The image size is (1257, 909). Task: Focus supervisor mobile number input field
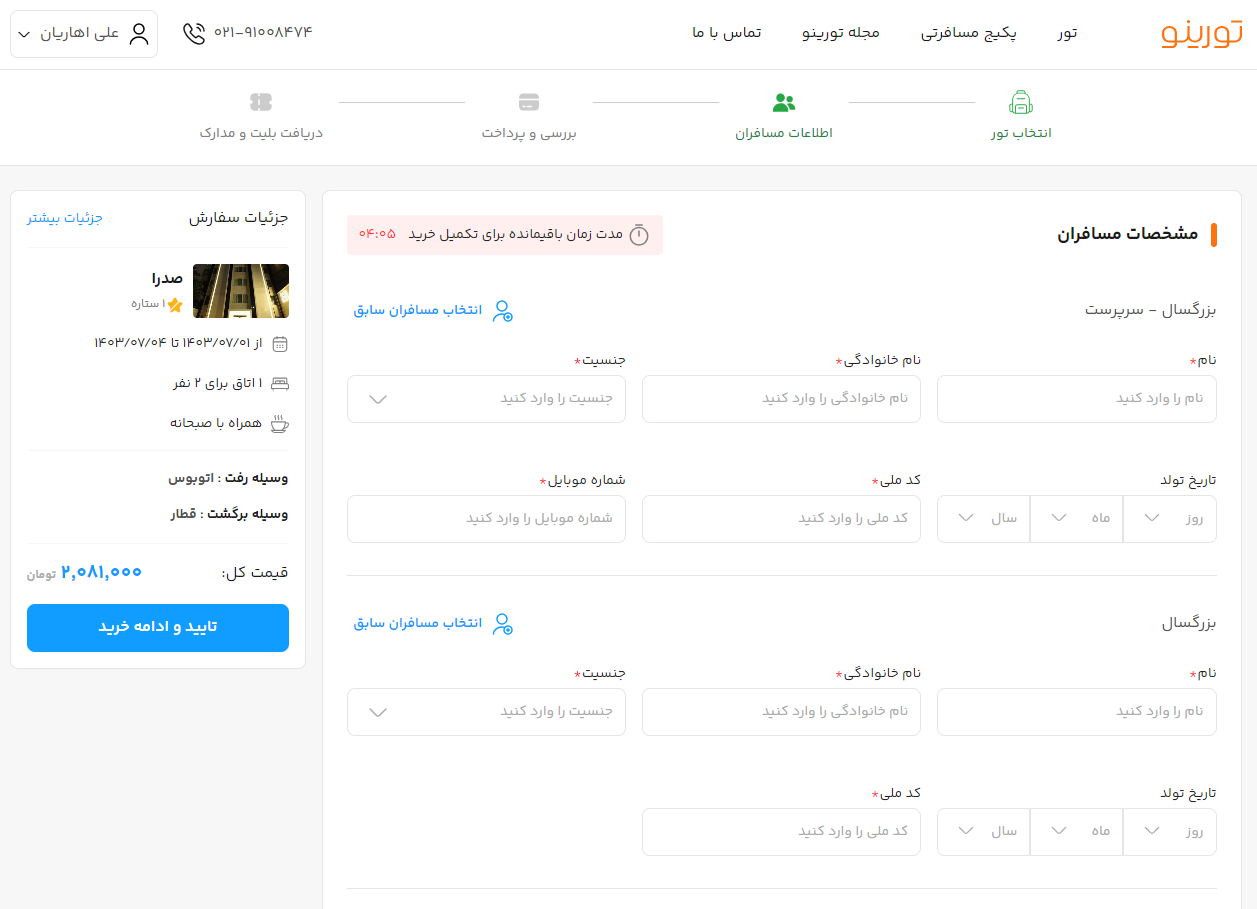pyautogui.click(x=486, y=519)
